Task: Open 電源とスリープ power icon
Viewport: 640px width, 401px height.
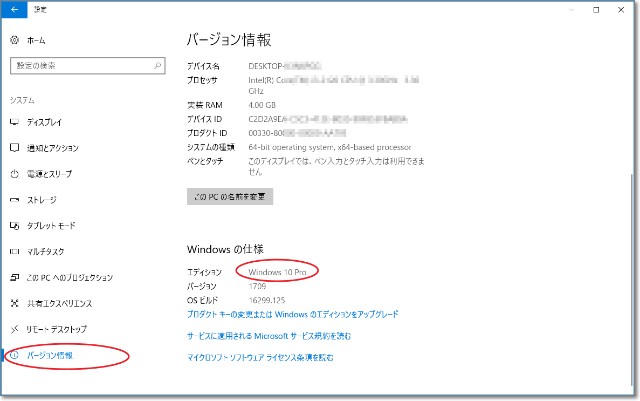Action: tap(14, 174)
